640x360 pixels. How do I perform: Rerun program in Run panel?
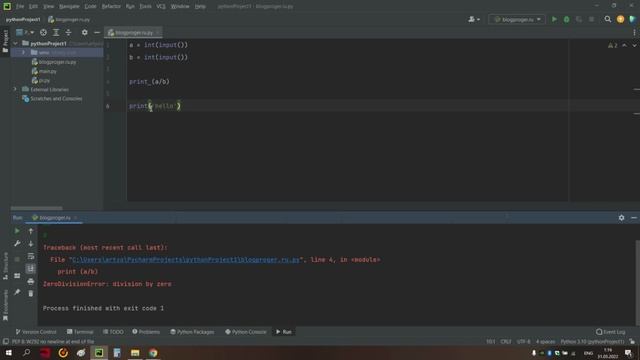pos(17,231)
